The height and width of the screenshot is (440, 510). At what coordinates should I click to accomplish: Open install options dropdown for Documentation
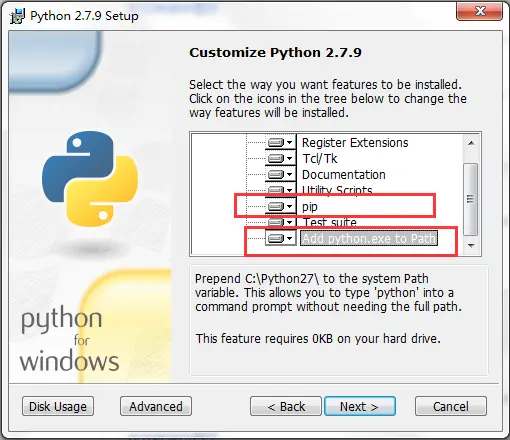click(281, 174)
